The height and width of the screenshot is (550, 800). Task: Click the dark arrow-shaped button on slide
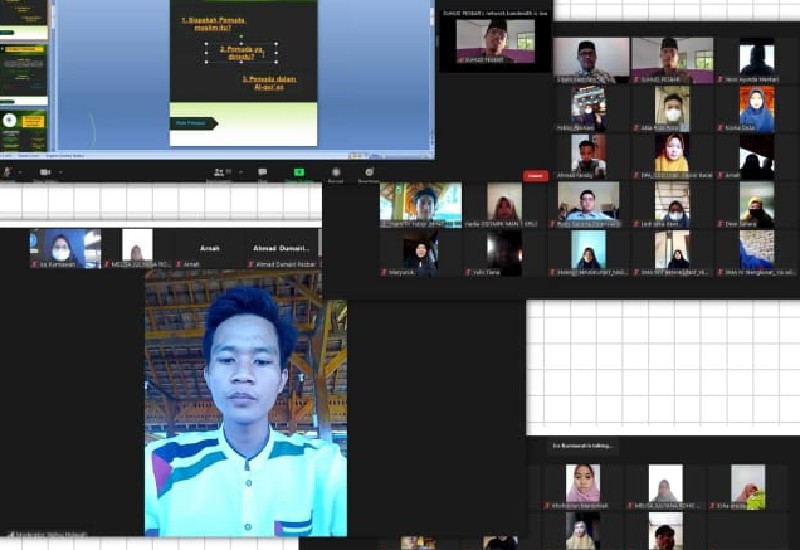[194, 123]
